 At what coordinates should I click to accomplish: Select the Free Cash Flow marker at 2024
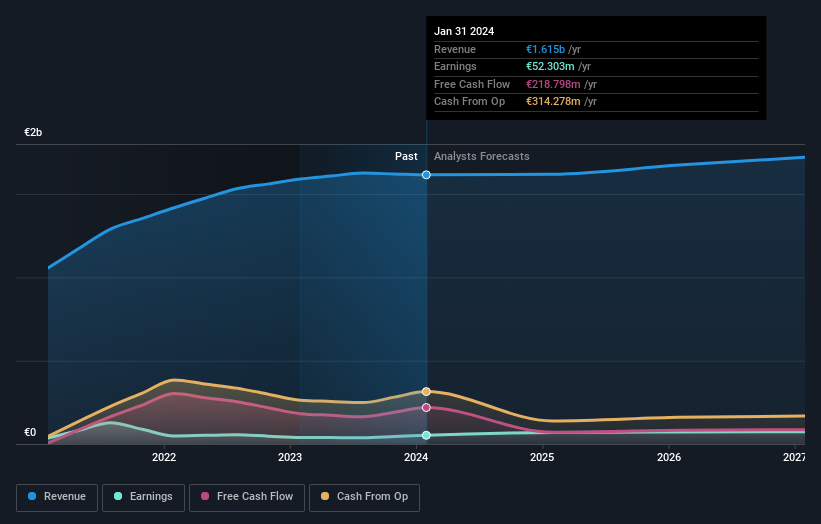[x=426, y=407]
